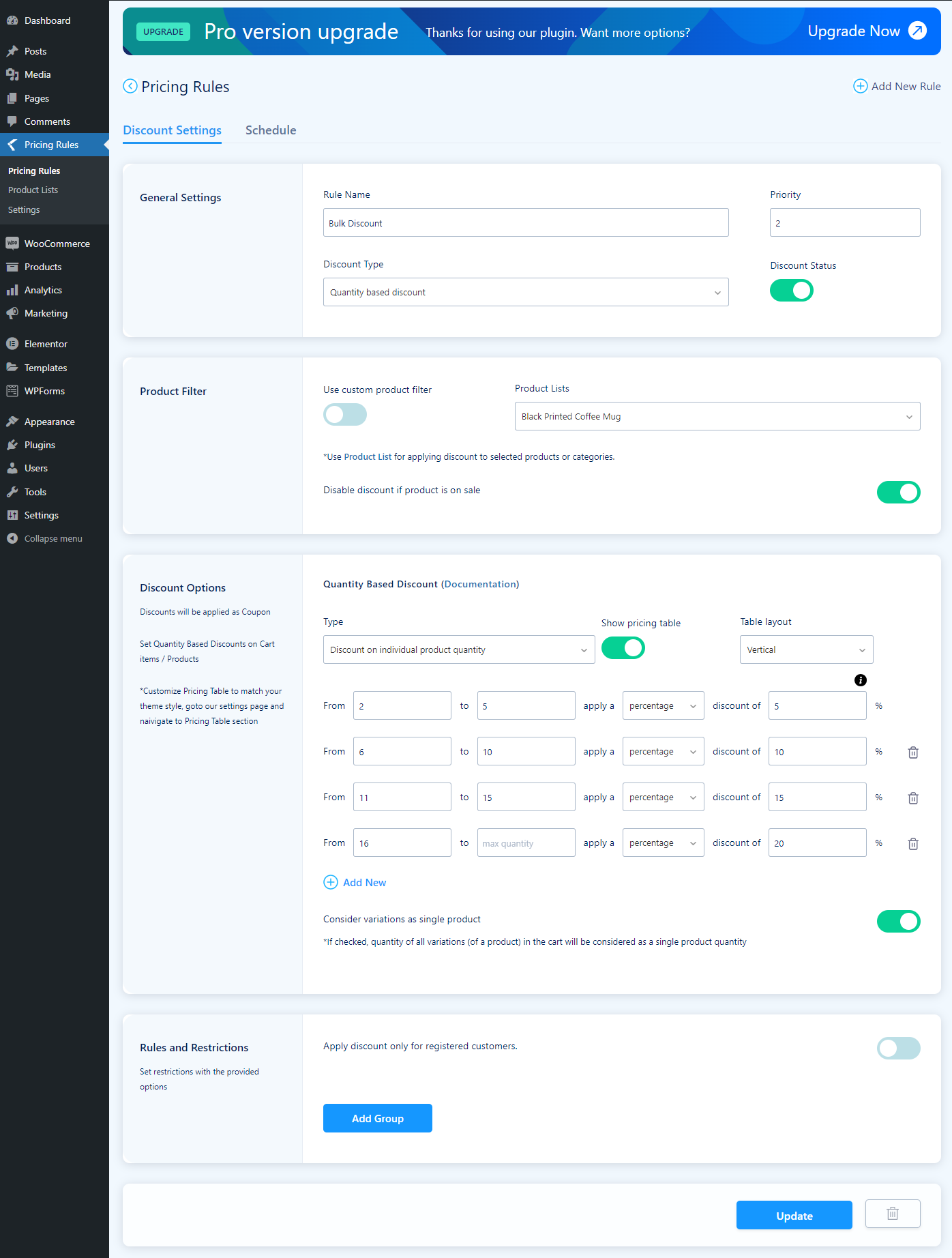Toggle Show pricing table switch
The height and width of the screenshot is (1258, 952).
[623, 648]
